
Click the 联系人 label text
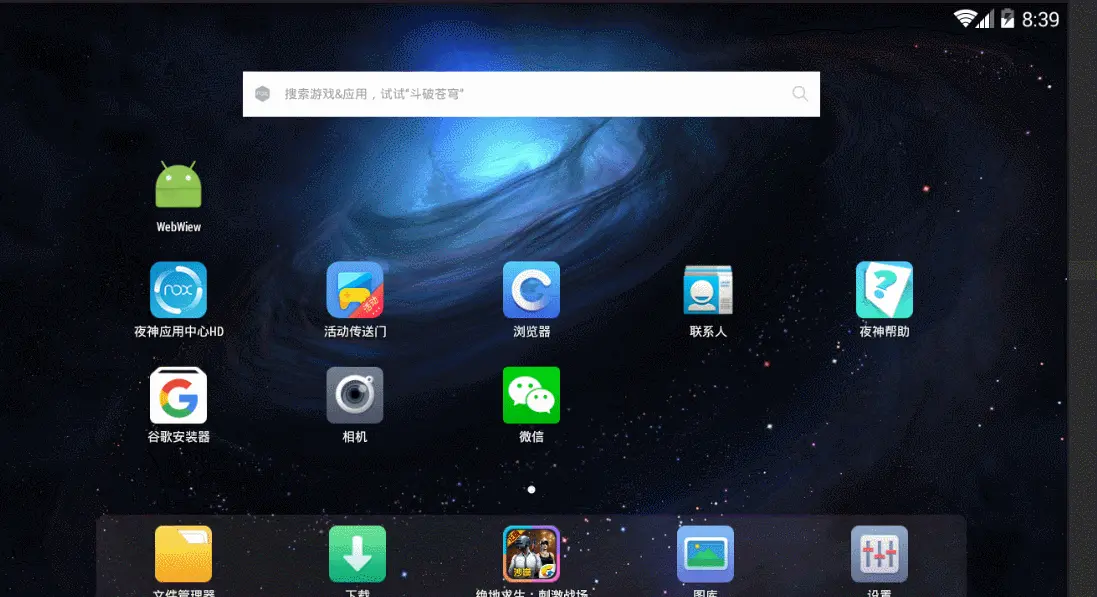coord(708,332)
